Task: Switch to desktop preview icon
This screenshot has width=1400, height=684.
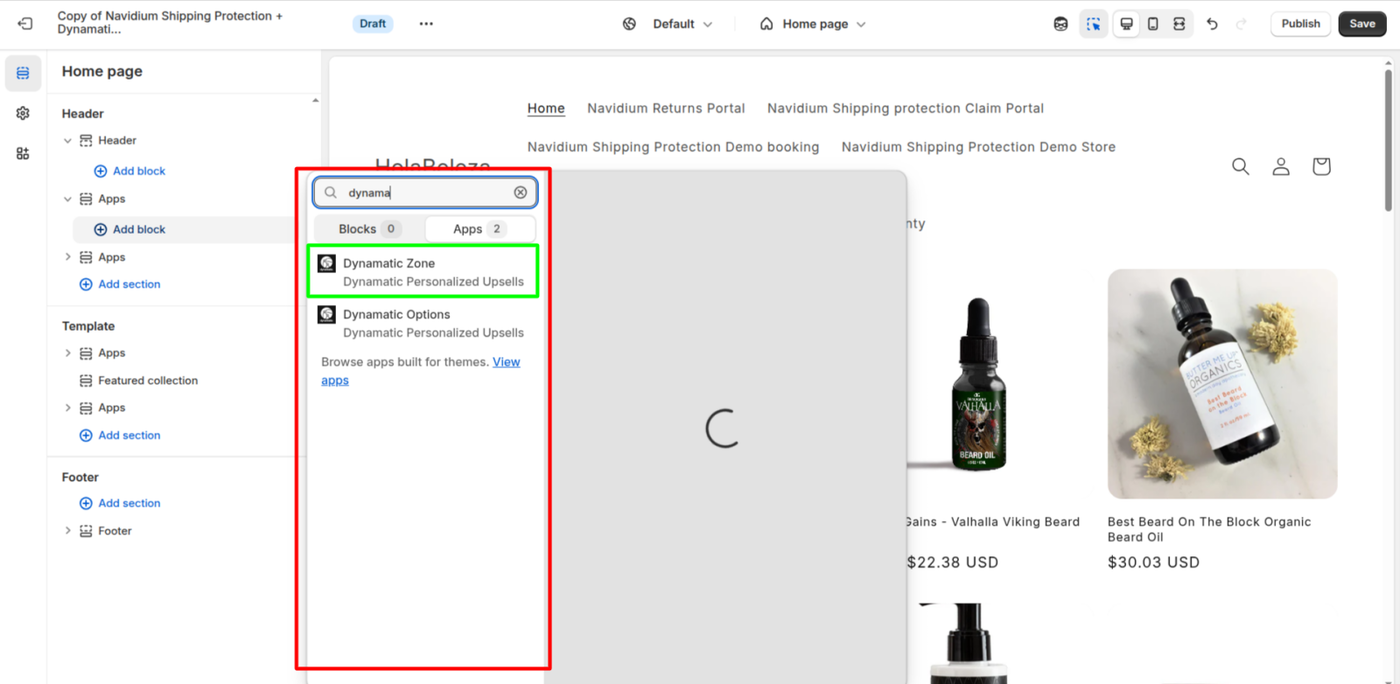Action: (1126, 24)
